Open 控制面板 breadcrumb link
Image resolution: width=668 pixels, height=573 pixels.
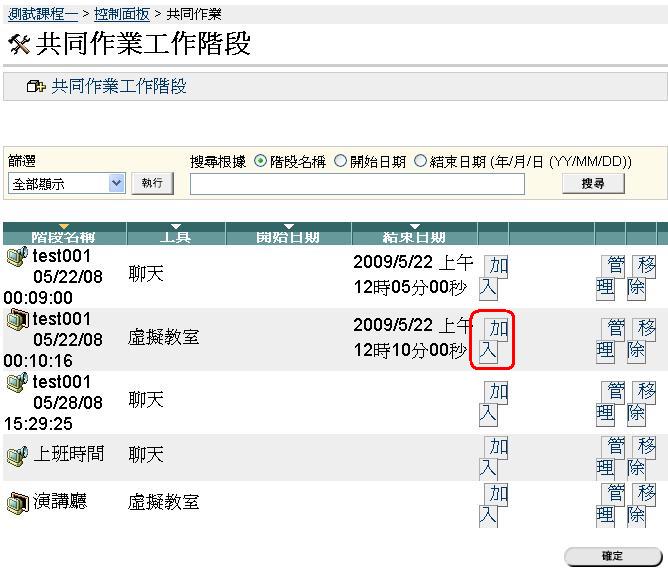121,14
